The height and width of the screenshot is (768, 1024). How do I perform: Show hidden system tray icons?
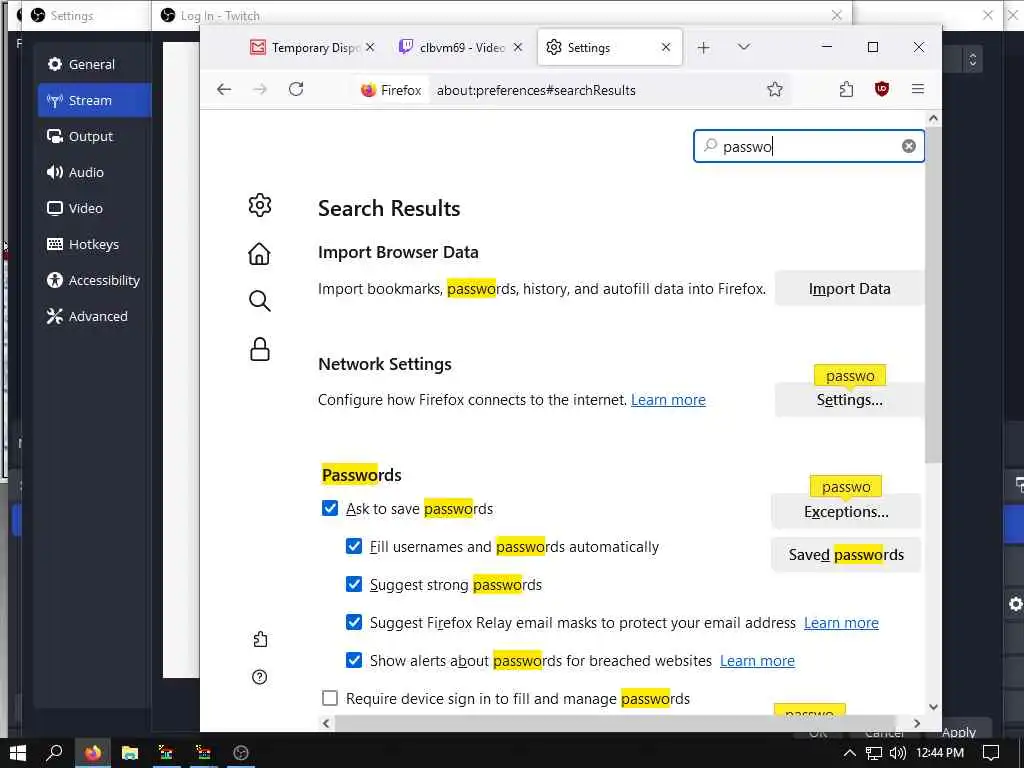849,753
